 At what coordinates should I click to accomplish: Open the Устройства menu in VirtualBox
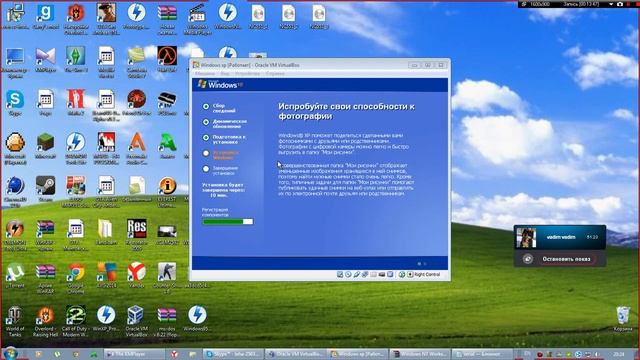pyautogui.click(x=247, y=74)
